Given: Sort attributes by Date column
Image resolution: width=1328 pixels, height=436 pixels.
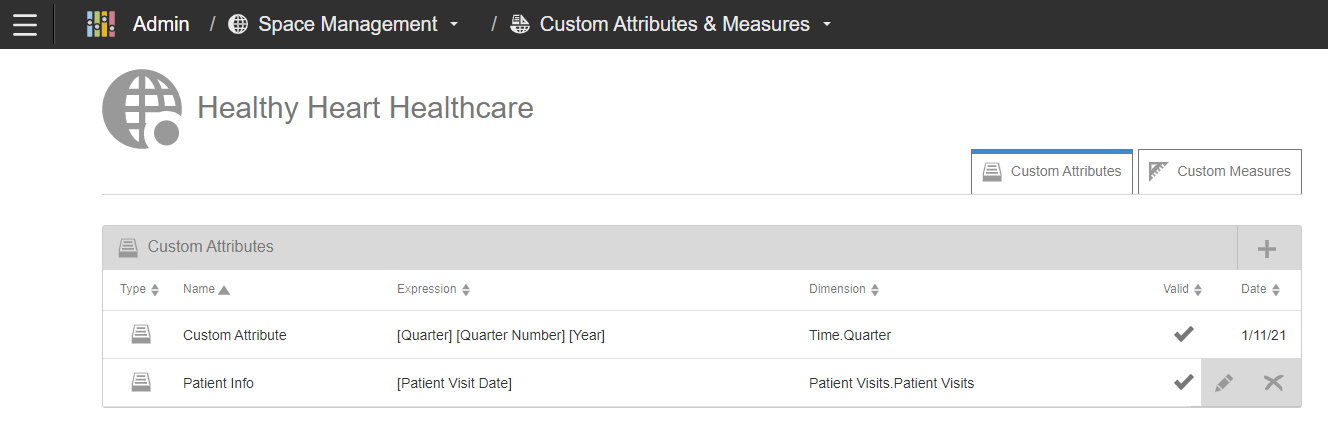Looking at the screenshot, I should click(1260, 289).
